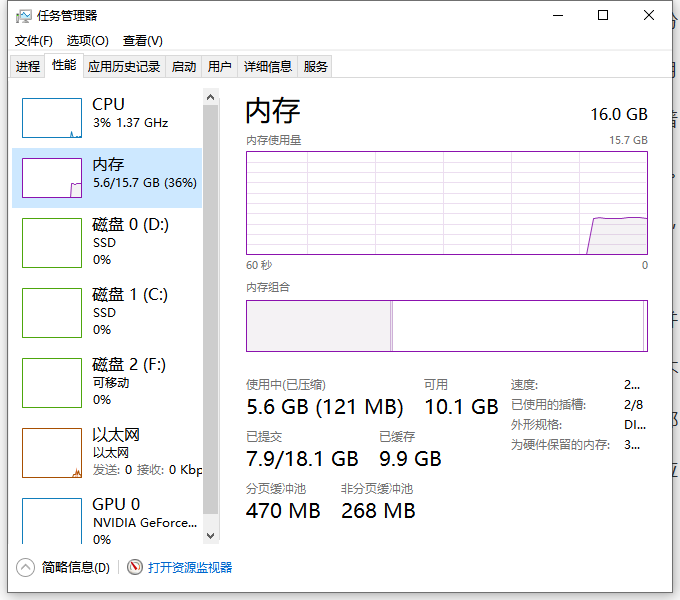Open the 选项(O) menu
The height and width of the screenshot is (600, 680).
[87, 41]
